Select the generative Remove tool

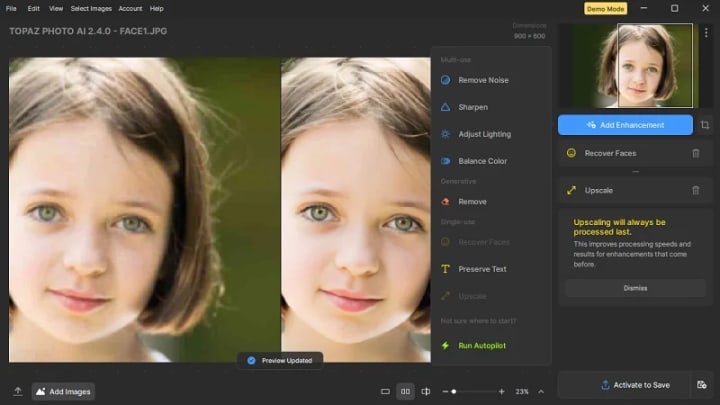472,202
